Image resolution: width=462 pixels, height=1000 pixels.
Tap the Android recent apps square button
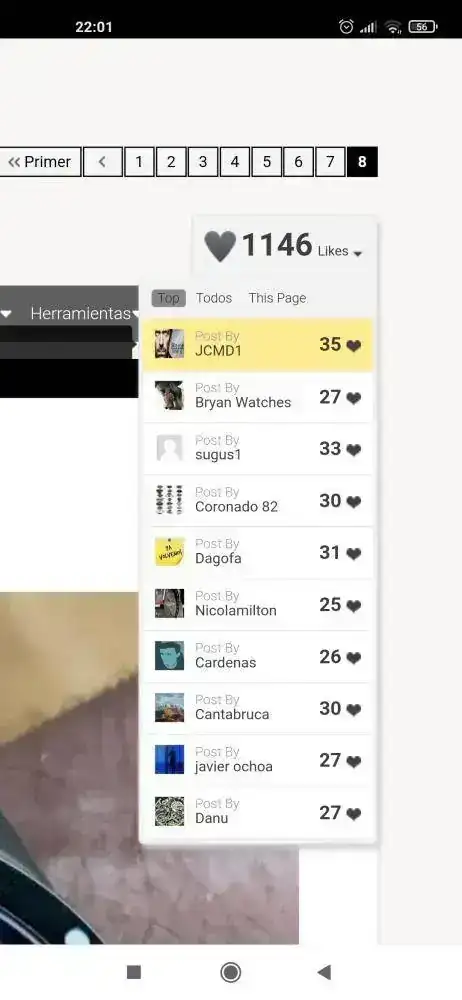click(x=134, y=972)
